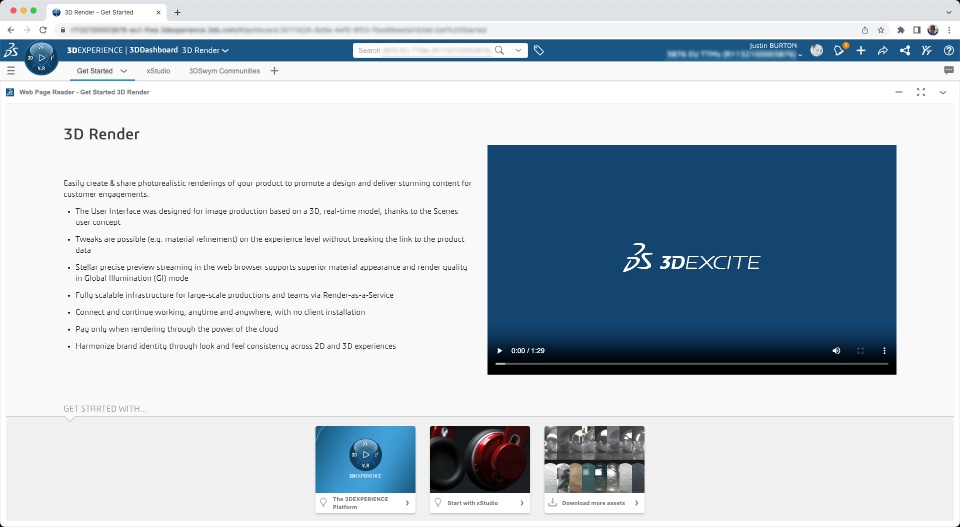Select the 3D Render browser tab

point(105,12)
